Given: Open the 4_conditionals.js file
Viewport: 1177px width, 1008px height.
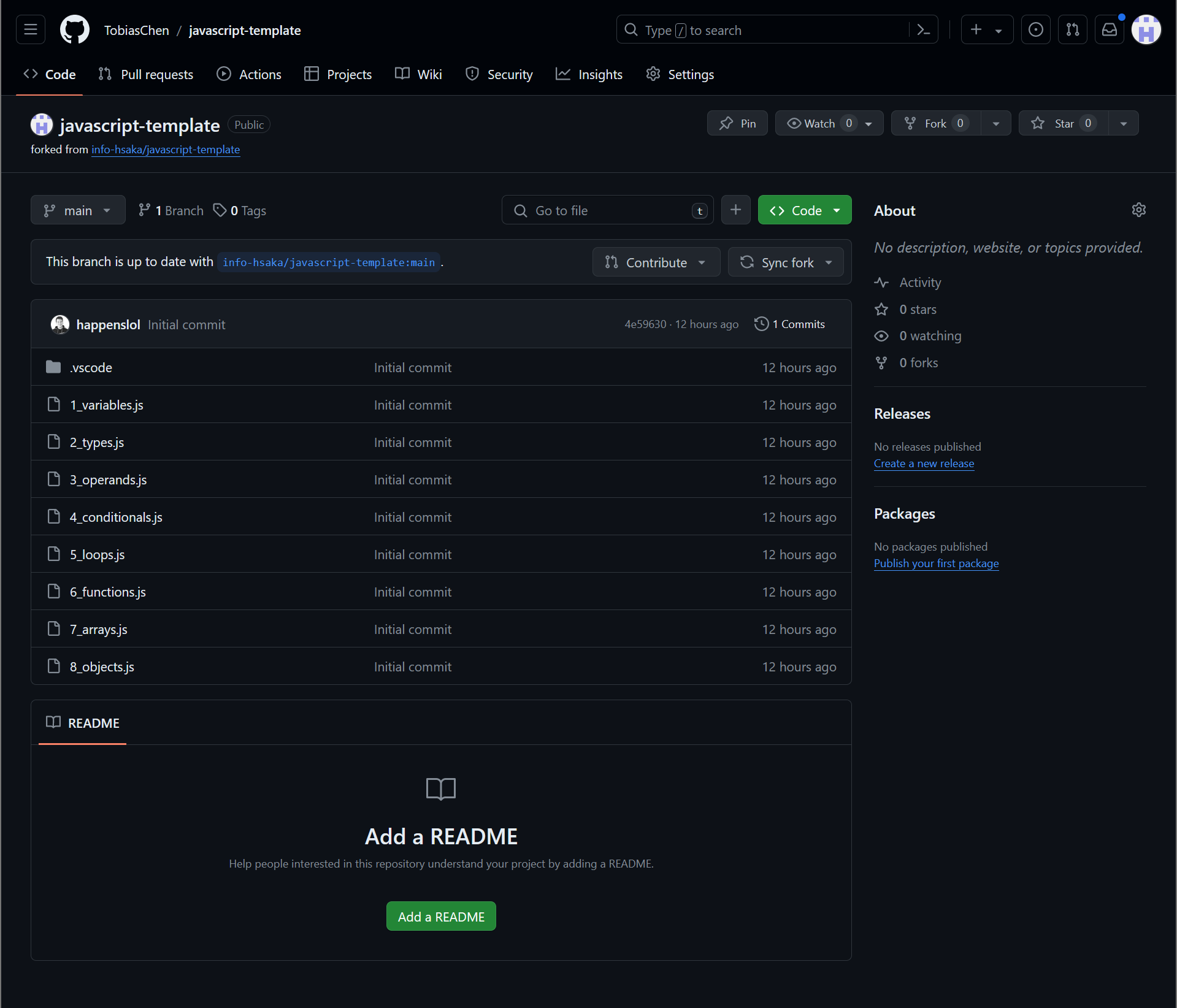Looking at the screenshot, I should coord(116,517).
